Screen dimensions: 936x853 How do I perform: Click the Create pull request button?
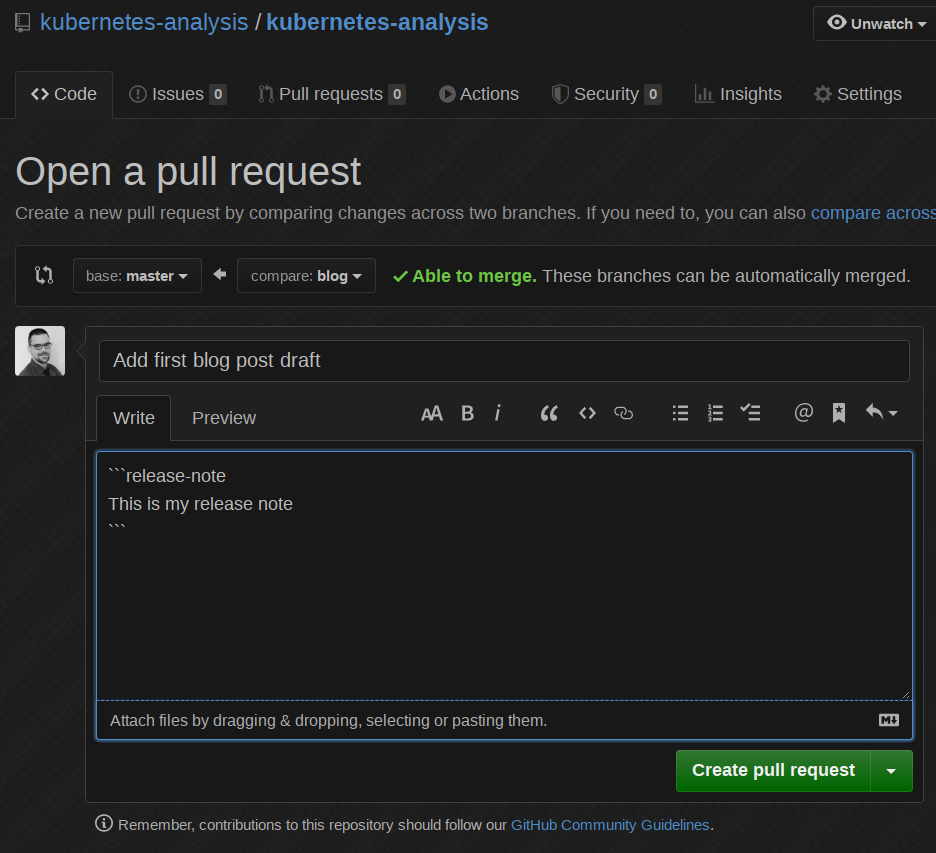point(773,771)
